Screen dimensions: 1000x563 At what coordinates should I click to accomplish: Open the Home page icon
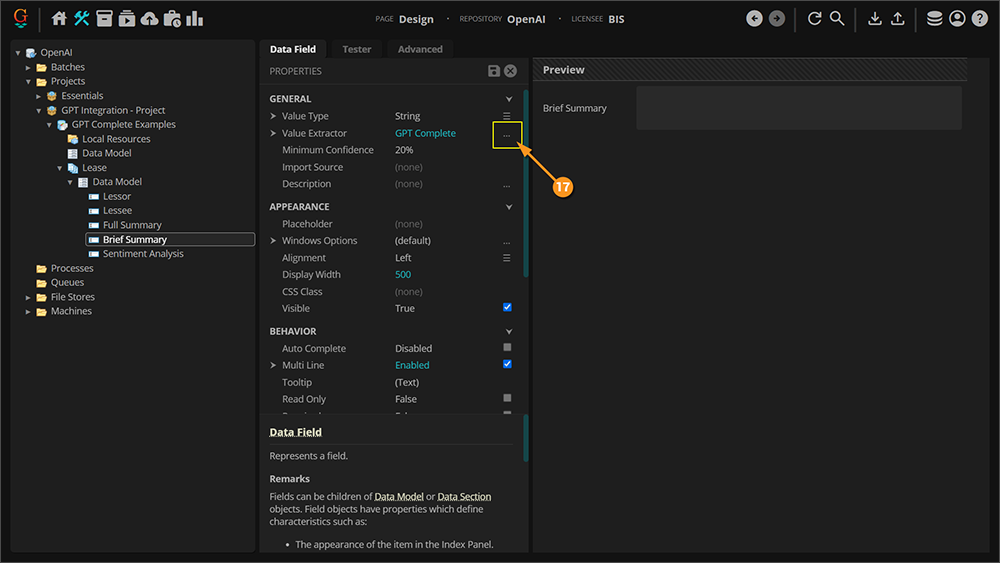pyautogui.click(x=59, y=18)
